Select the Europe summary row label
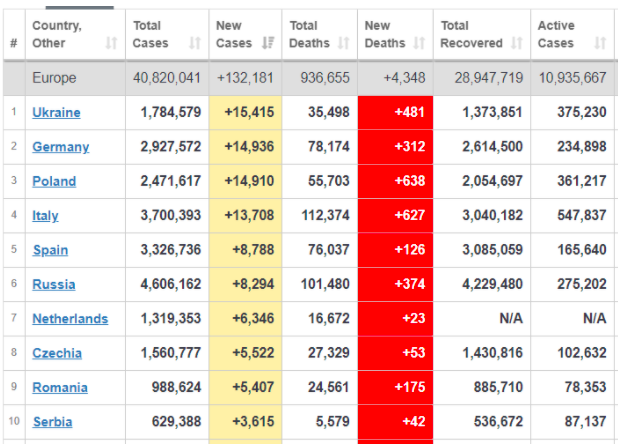The width and height of the screenshot is (618, 447). click(54, 78)
